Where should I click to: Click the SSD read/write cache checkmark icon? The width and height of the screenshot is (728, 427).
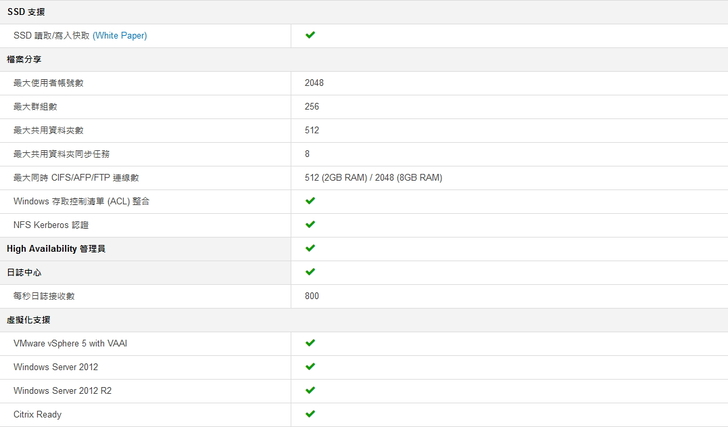pyautogui.click(x=310, y=35)
